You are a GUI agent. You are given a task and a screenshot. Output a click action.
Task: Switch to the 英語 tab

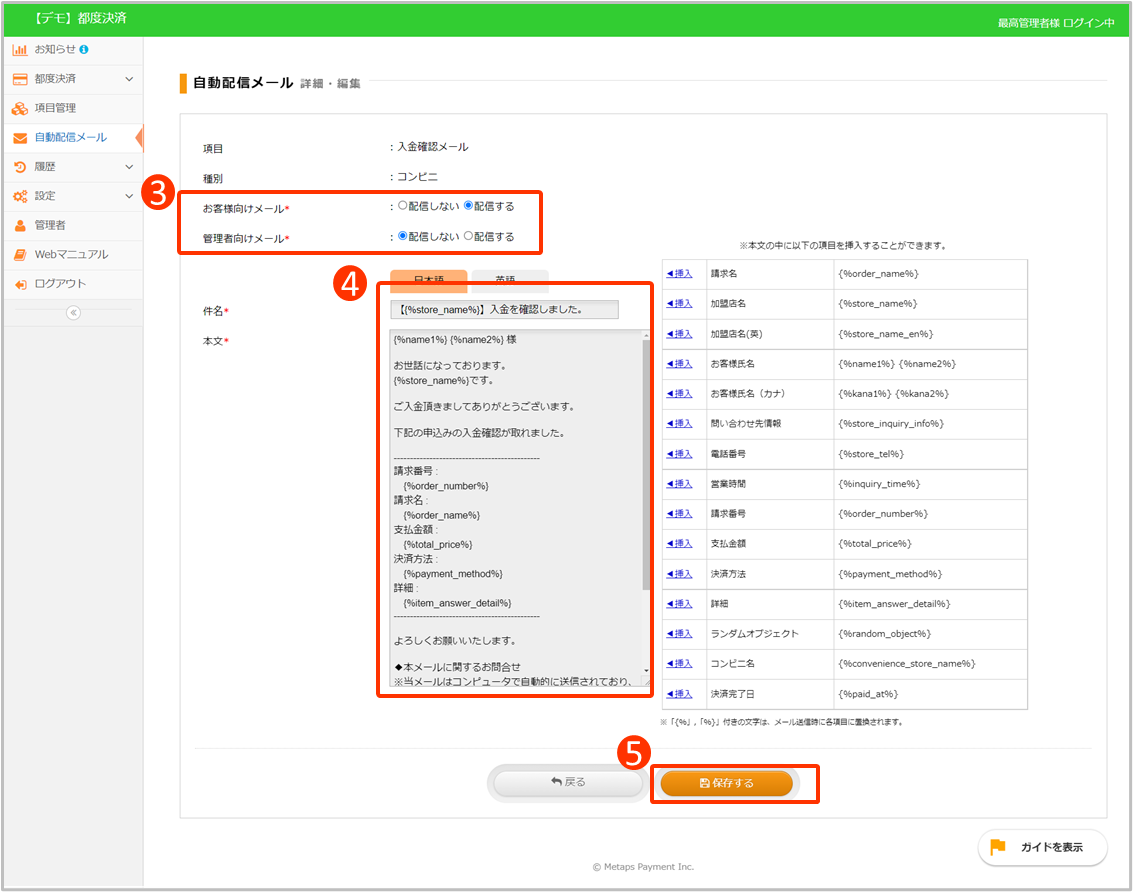coord(510,281)
